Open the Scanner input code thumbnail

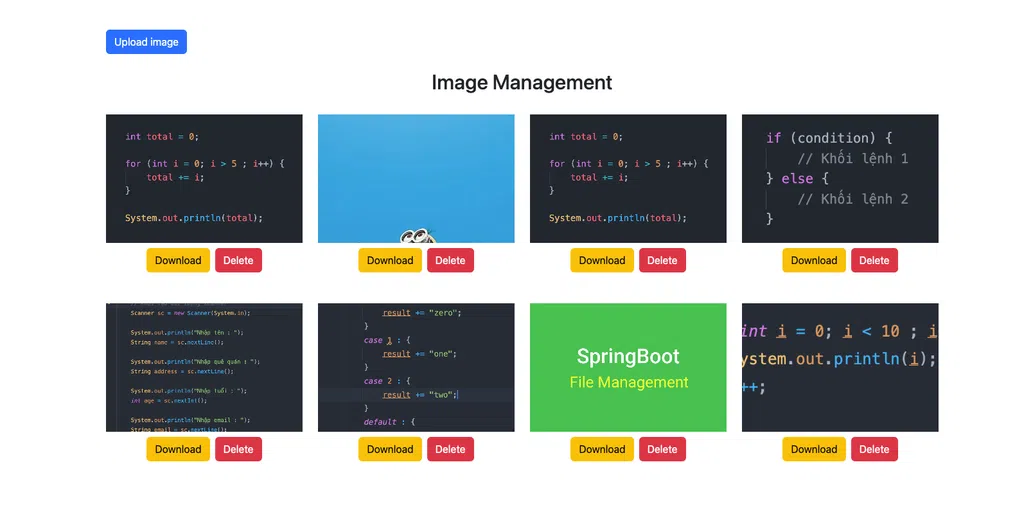pos(204,367)
